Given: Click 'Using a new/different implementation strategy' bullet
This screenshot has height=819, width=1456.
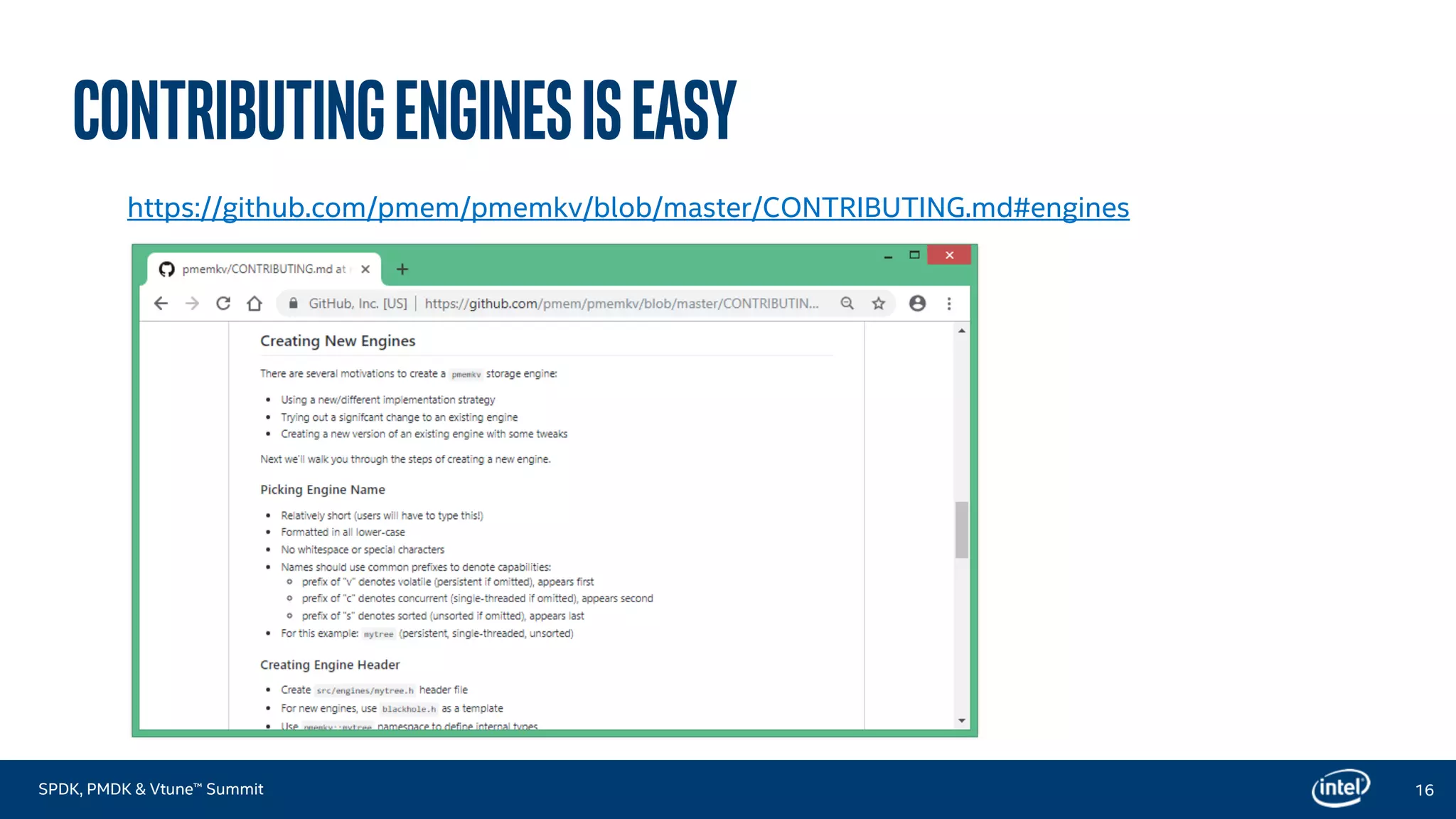Looking at the screenshot, I should 388,400.
